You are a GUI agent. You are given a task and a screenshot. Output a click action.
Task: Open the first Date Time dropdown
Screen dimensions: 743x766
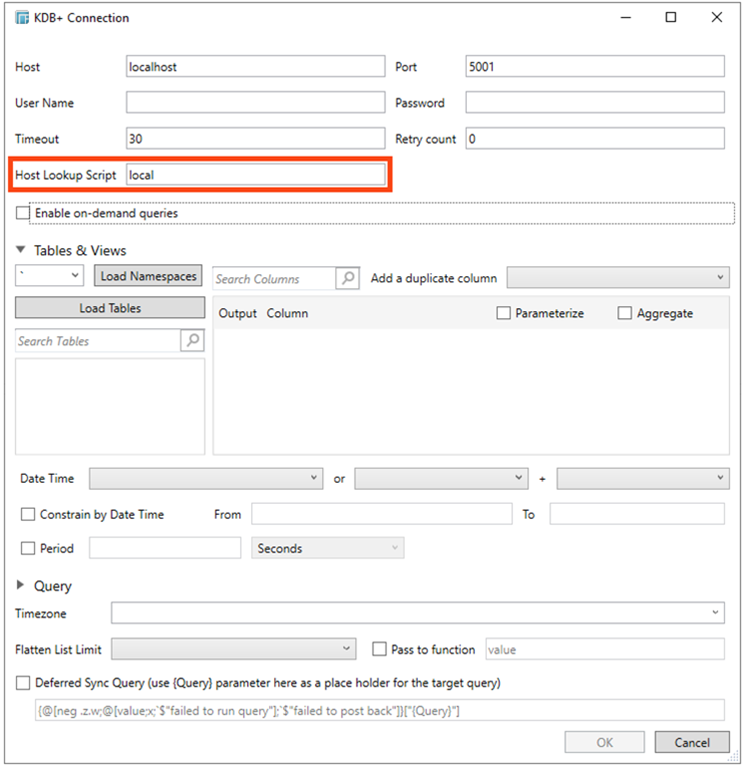(x=205, y=479)
